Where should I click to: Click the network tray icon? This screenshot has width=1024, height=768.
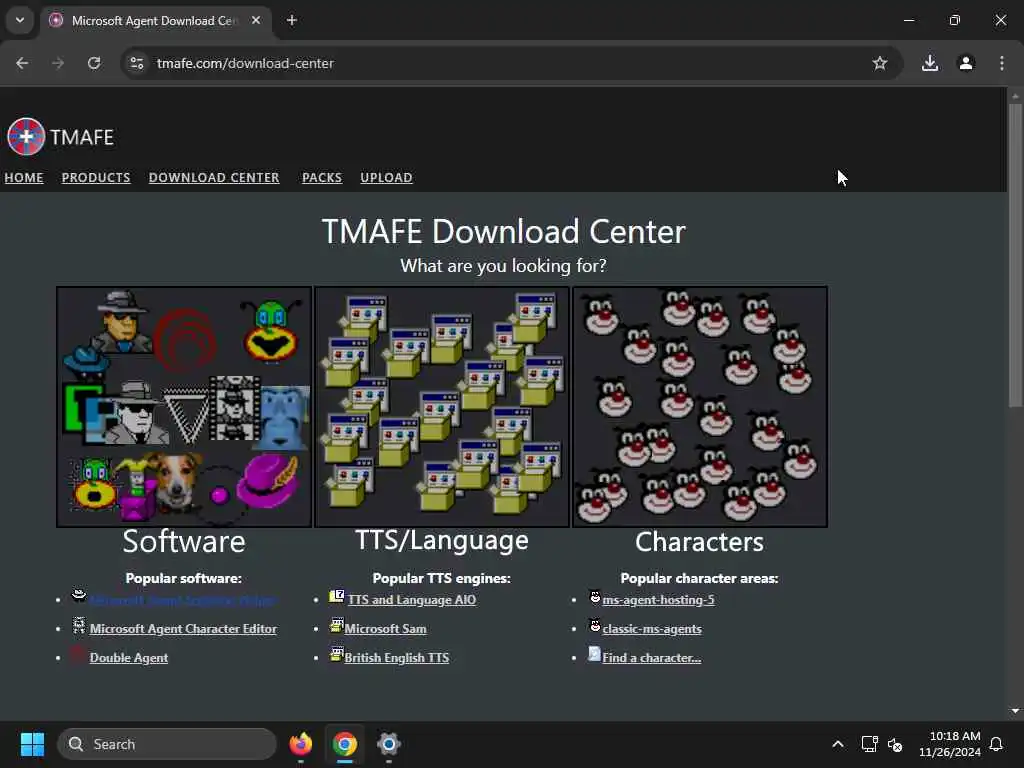tap(869, 744)
